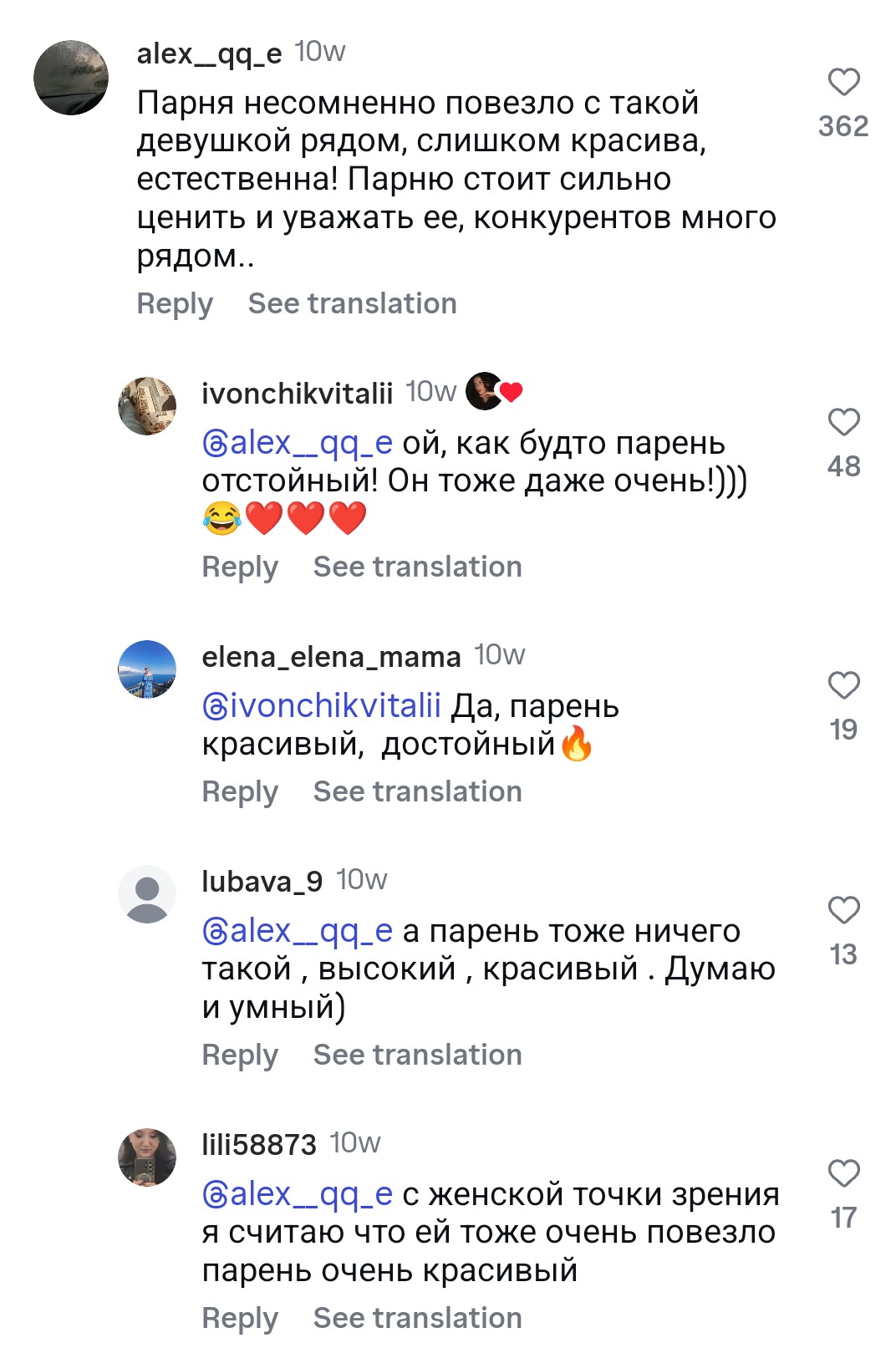Open ivonchikvitalii's avatar
This screenshot has height=1348, width=896.
tap(147, 406)
